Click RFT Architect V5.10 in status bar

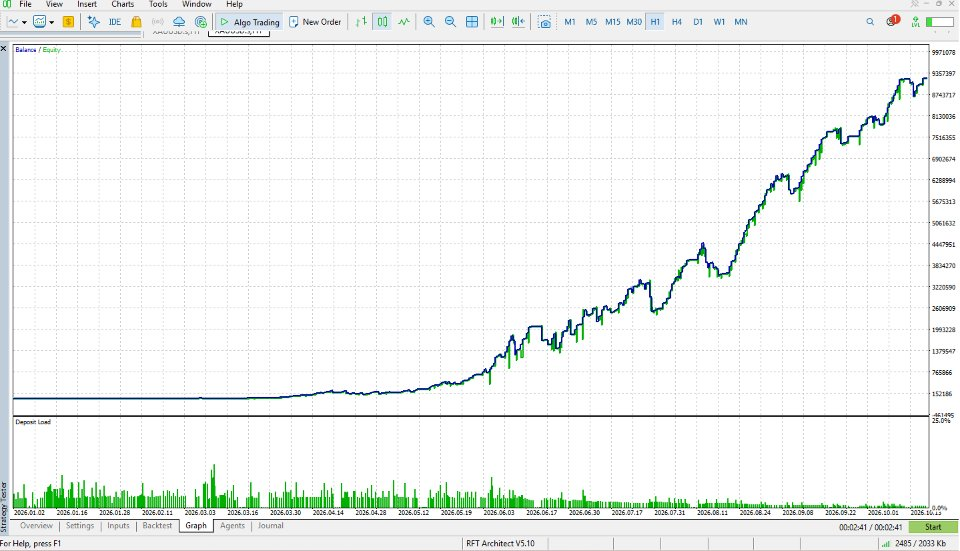(x=500, y=544)
